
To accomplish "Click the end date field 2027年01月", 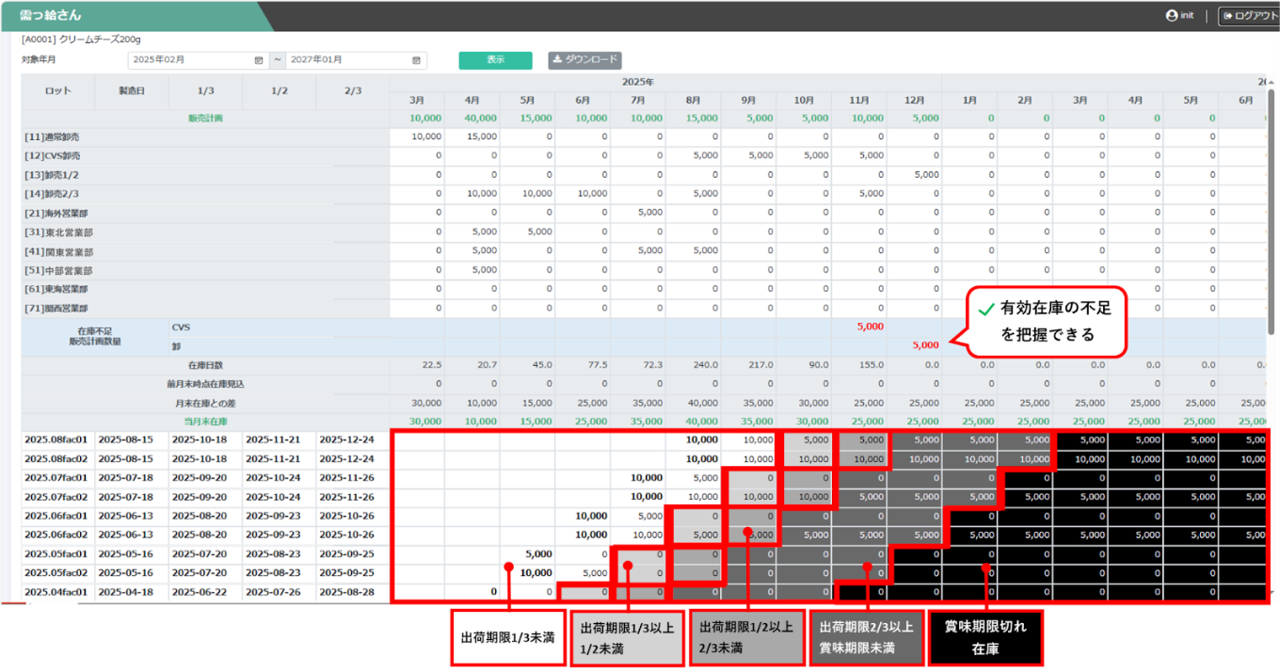I will tap(348, 61).
